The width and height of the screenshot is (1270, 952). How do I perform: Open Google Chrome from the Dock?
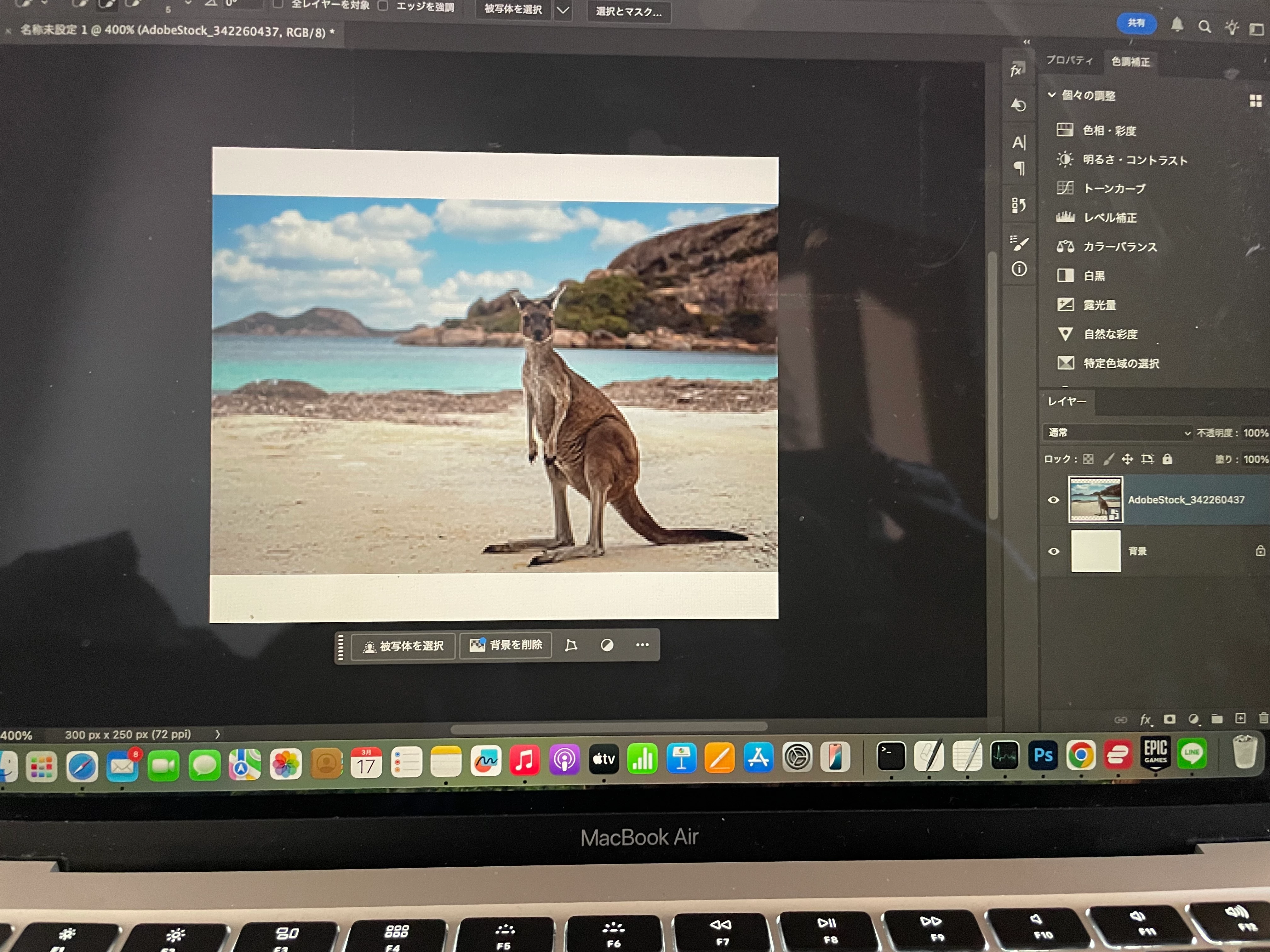tap(1080, 755)
